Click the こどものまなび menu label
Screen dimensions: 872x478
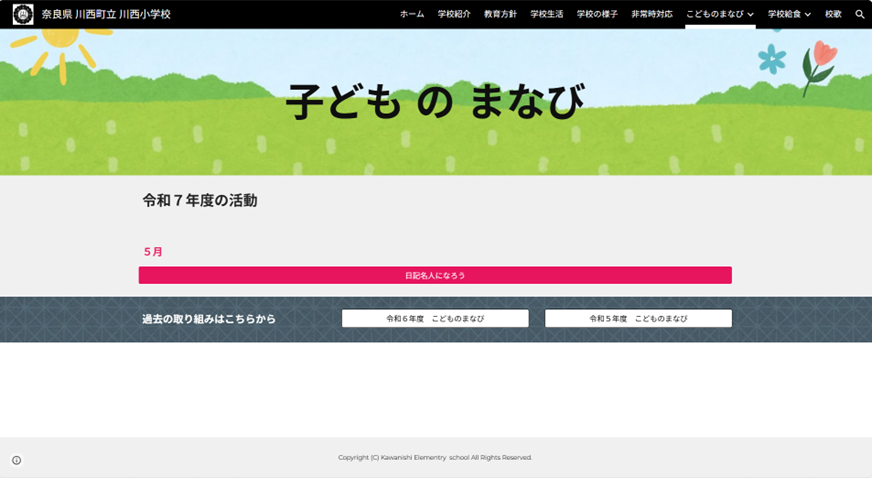(714, 15)
